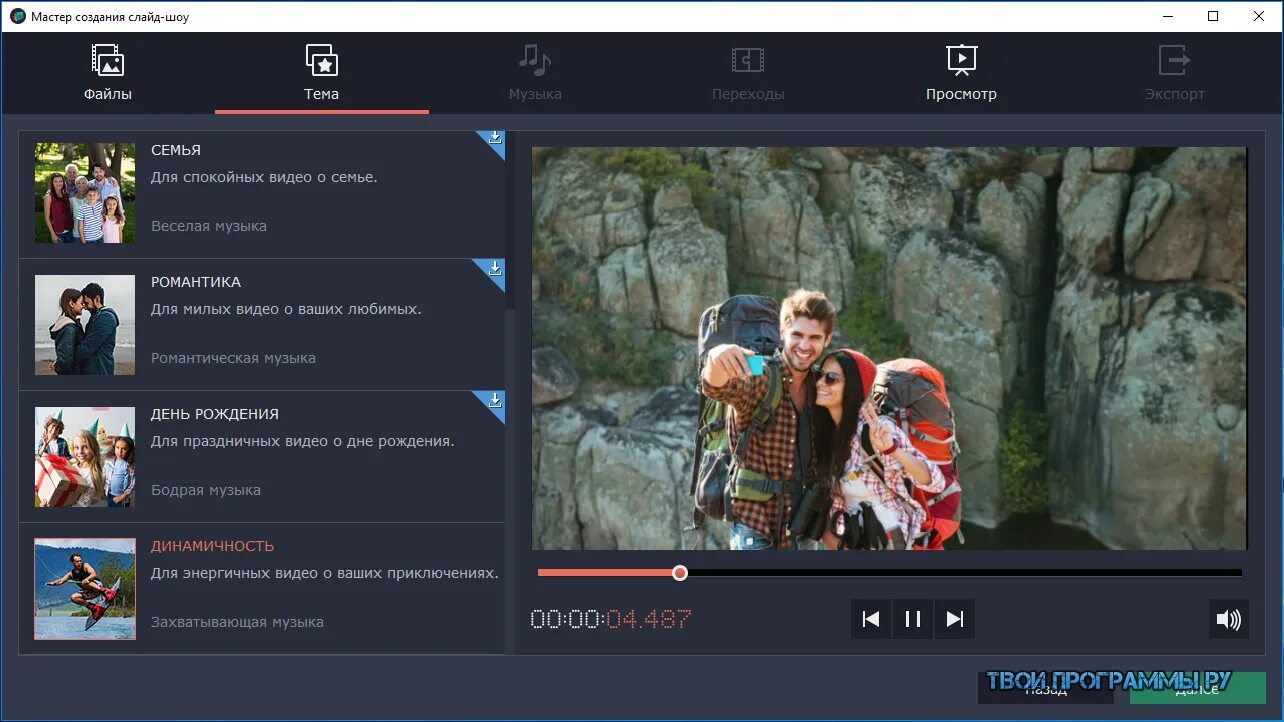Select the День рождения party thumbnail

85,457
